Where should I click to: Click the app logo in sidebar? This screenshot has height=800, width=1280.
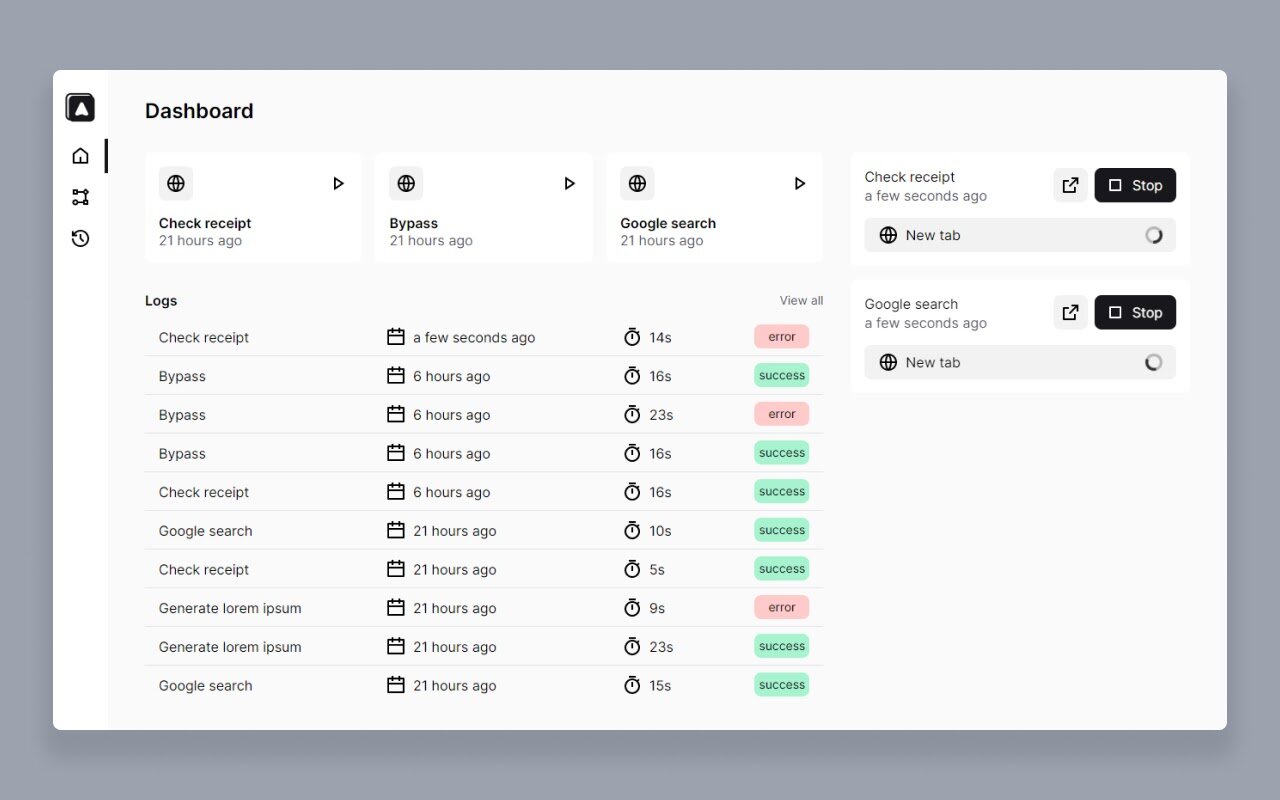pos(80,108)
